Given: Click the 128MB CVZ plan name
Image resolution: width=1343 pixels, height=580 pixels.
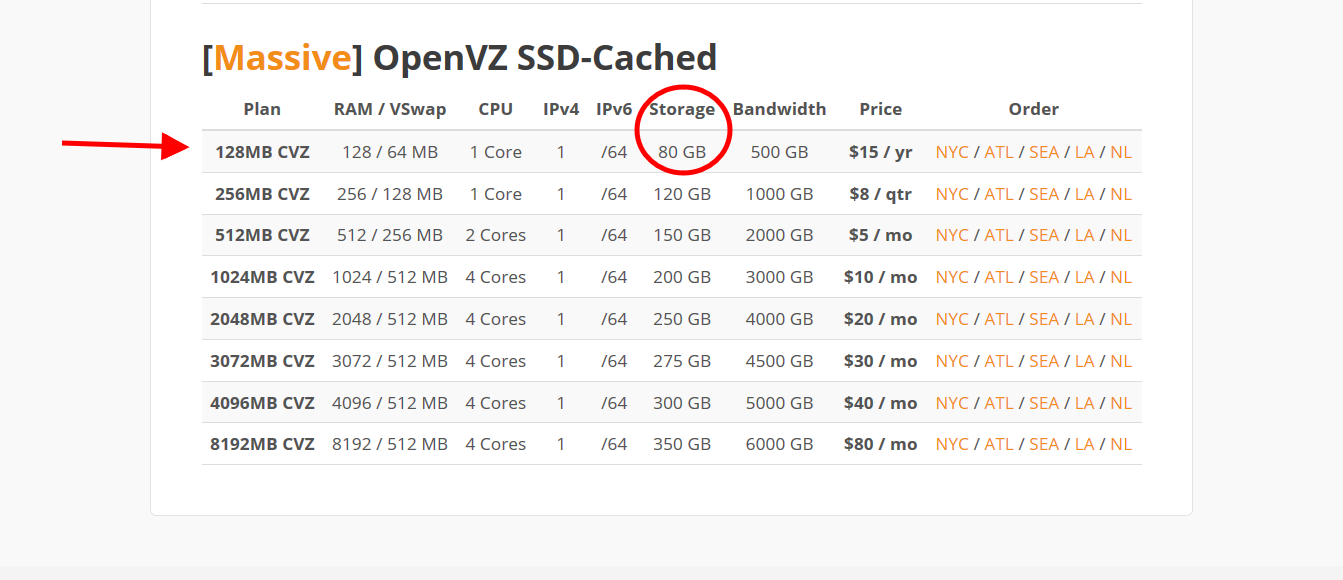Looking at the screenshot, I should click(262, 152).
